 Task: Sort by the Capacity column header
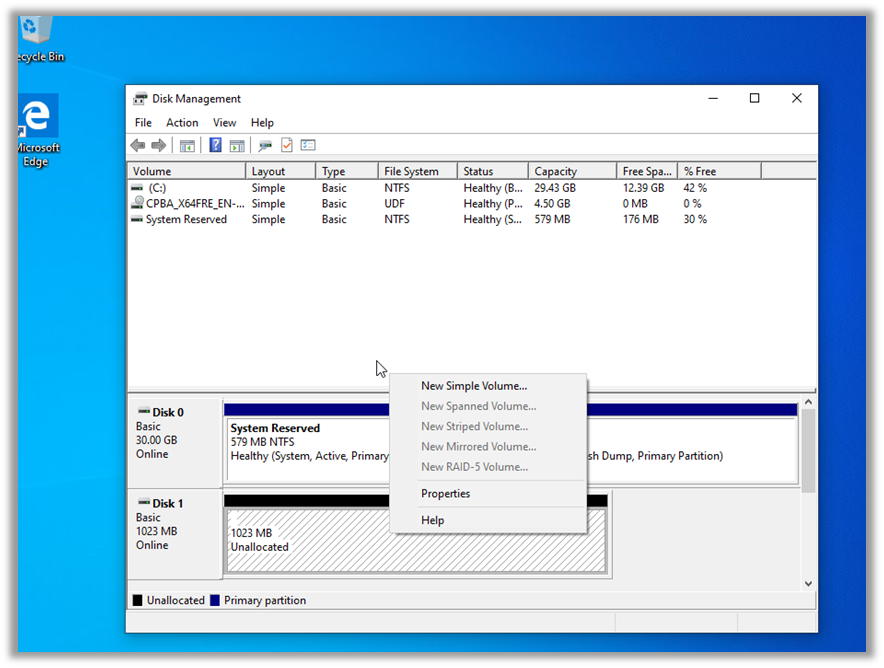(x=572, y=171)
